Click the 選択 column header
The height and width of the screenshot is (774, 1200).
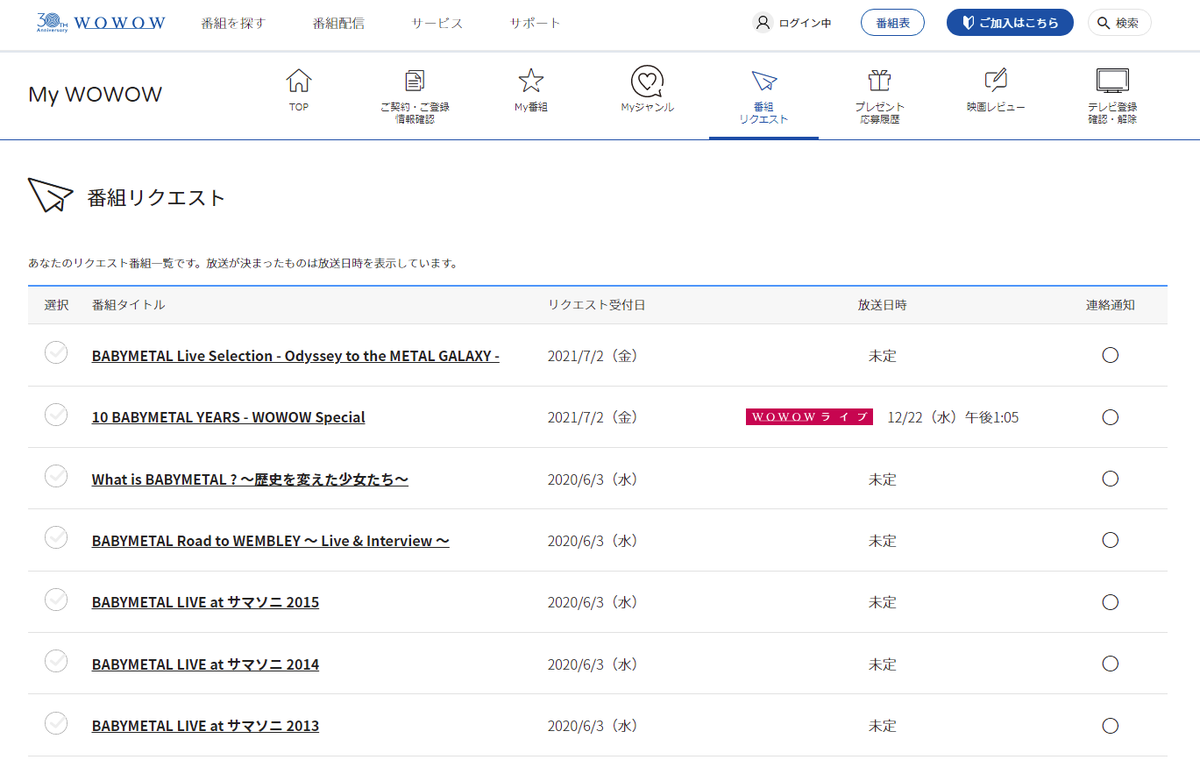point(56,305)
